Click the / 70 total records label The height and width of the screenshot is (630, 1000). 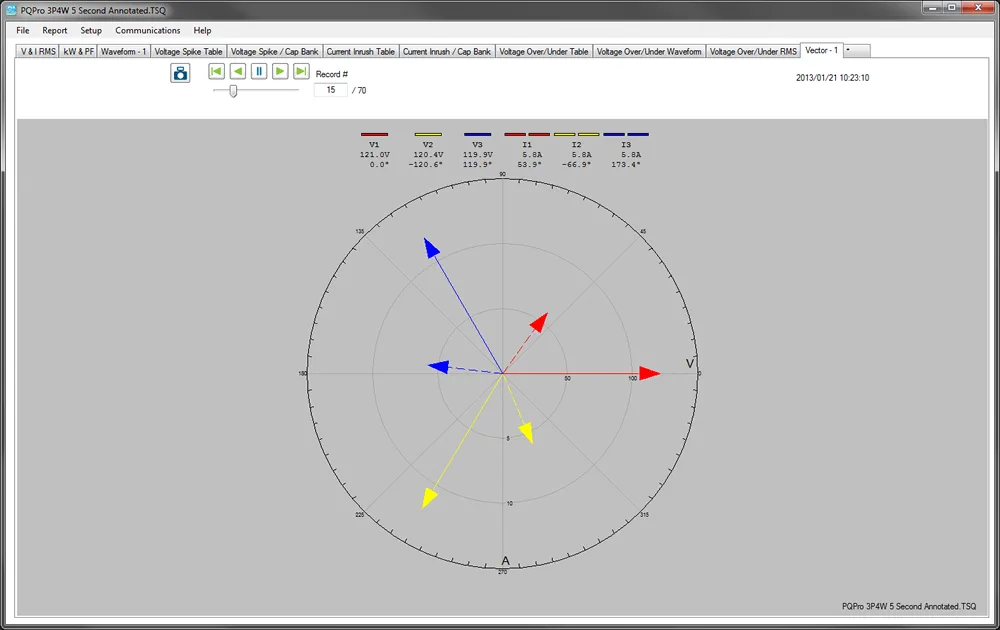359,91
